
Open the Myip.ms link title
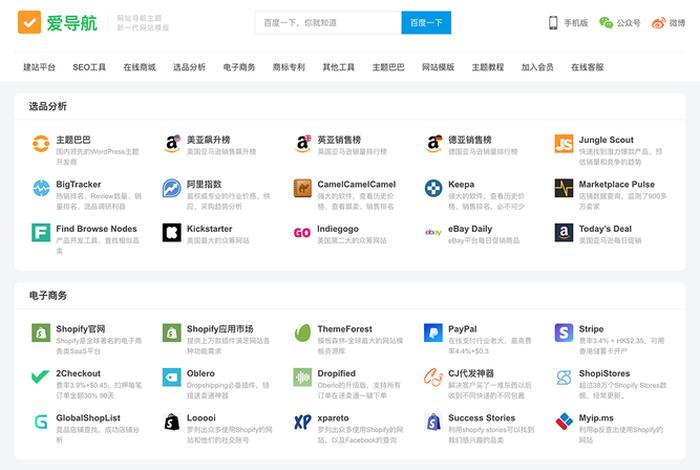click(596, 418)
